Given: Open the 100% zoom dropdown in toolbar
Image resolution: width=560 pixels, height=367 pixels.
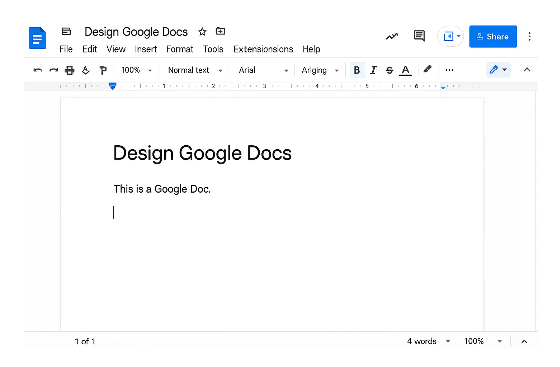Looking at the screenshot, I should [x=137, y=70].
